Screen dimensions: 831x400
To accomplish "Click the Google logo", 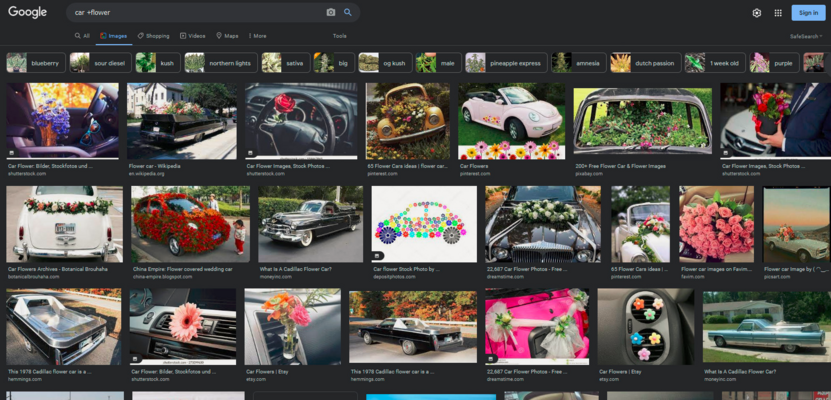I will point(28,12).
